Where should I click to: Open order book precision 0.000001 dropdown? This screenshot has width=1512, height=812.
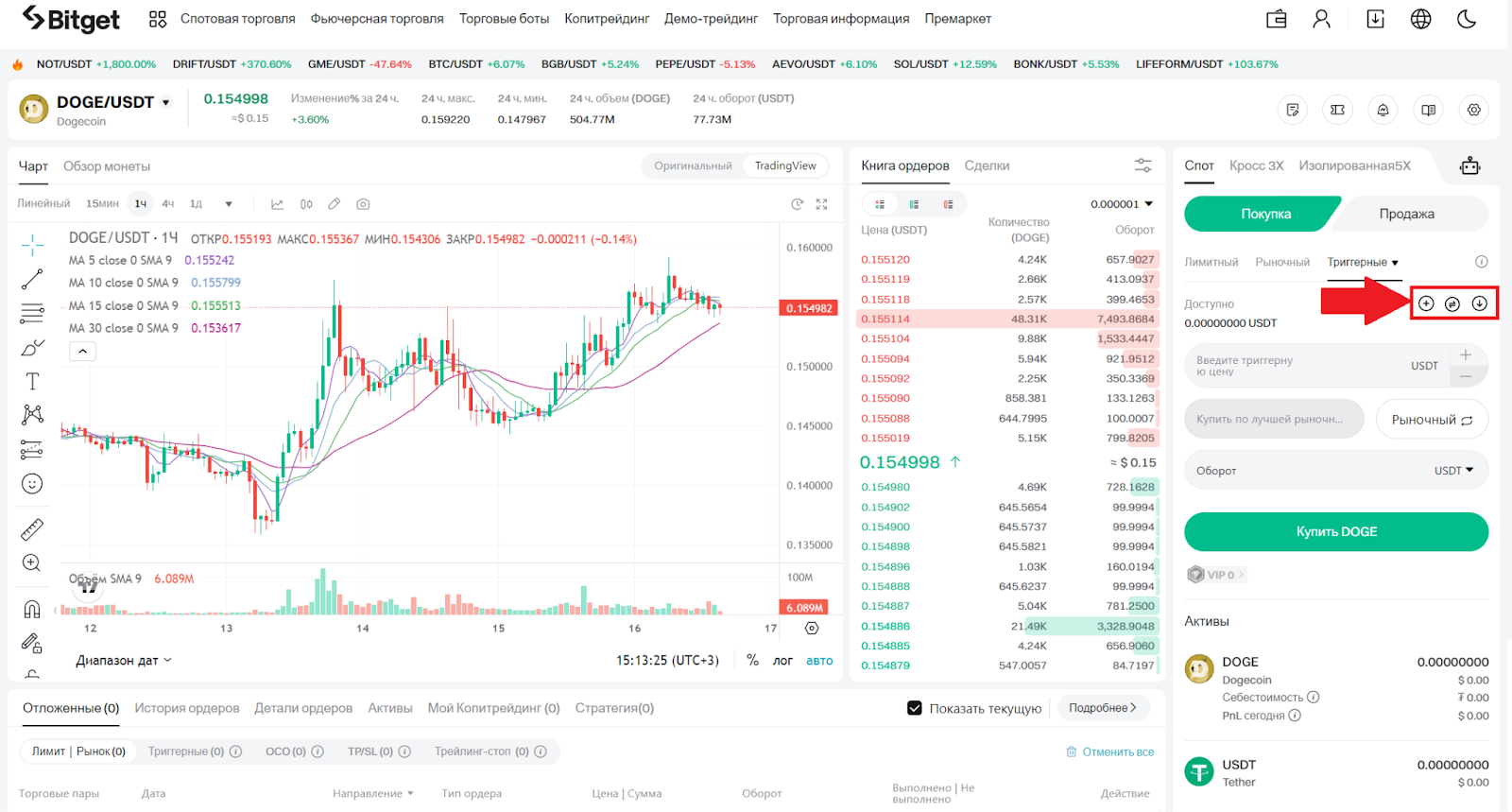1122,204
